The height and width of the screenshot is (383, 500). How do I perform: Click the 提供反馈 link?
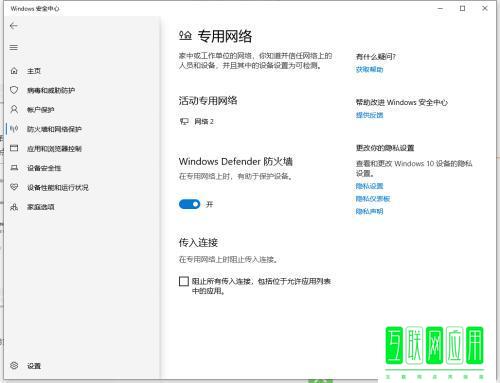coord(369,115)
